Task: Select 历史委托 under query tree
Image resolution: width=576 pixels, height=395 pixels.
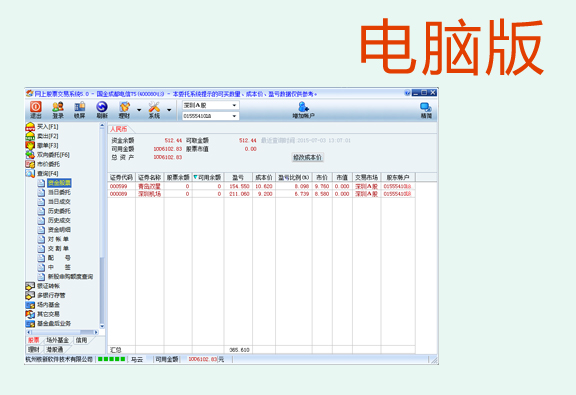Action: 59,211
